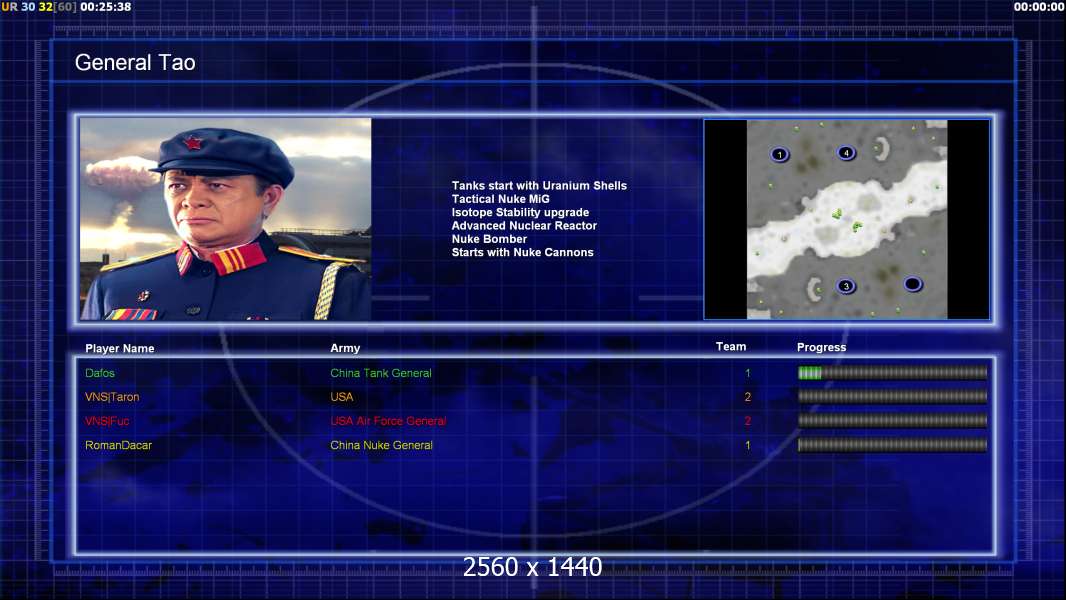Viewport: 1066px width, 600px height.
Task: Click the 'Player Name' column header
Action: point(120,349)
